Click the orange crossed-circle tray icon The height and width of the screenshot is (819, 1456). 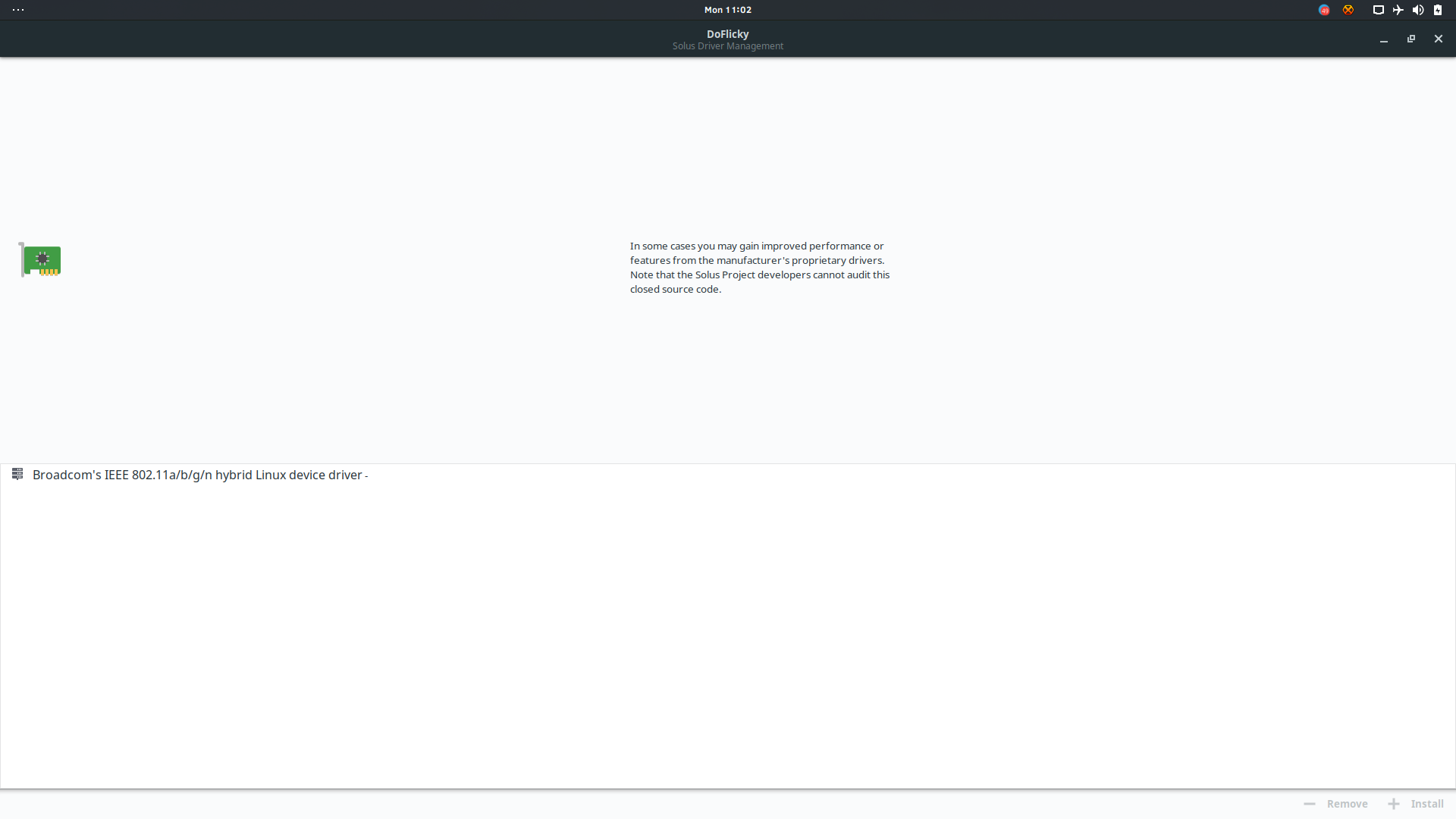click(1348, 10)
